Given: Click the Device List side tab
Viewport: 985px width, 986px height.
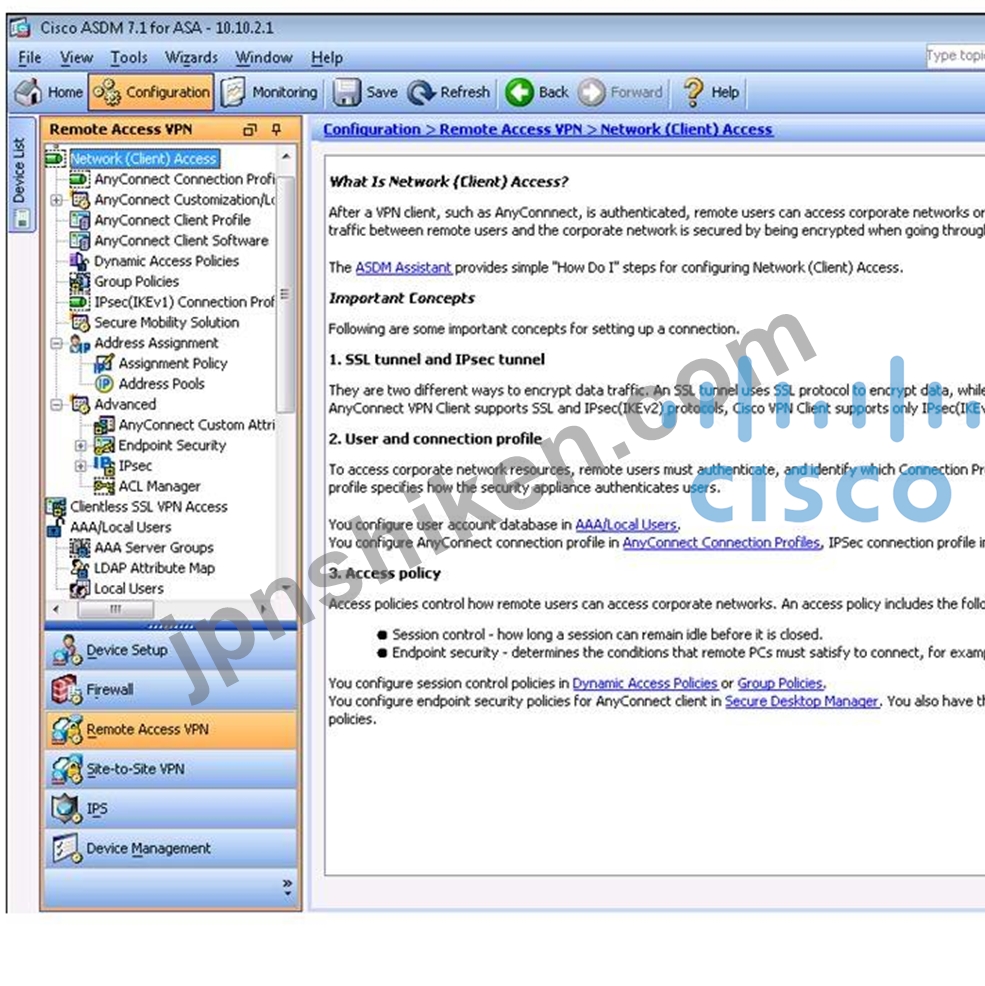Looking at the screenshot, I should [x=21, y=174].
